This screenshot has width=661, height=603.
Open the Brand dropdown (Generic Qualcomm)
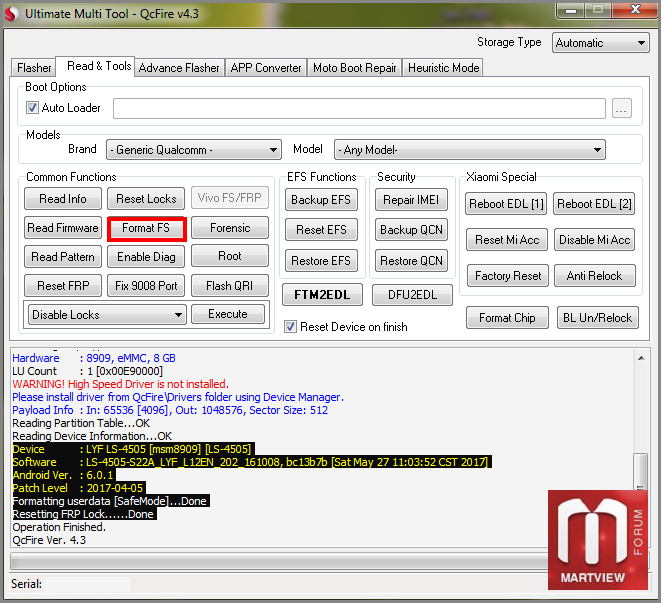point(194,150)
